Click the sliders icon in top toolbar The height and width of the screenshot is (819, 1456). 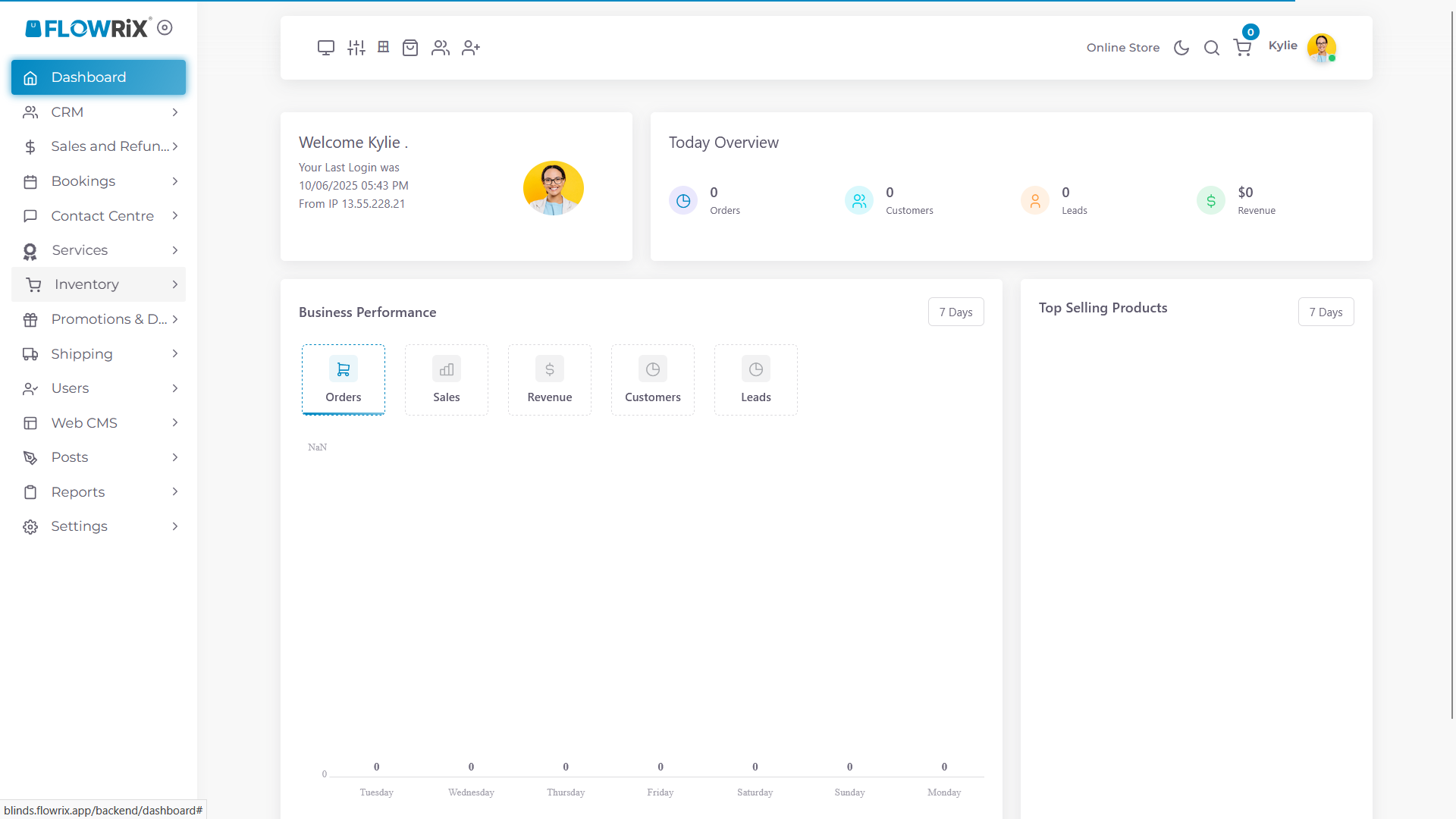(x=356, y=48)
